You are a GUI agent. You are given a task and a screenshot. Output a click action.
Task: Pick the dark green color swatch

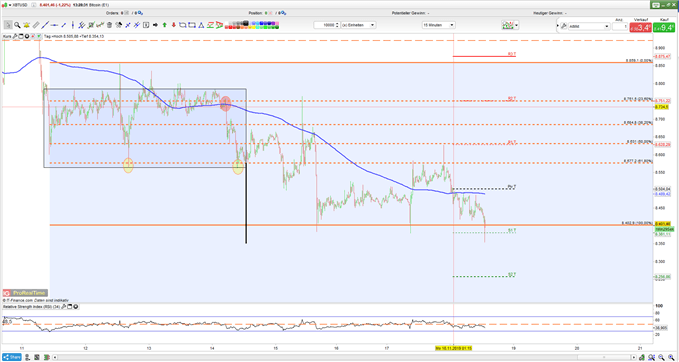[277, 27]
